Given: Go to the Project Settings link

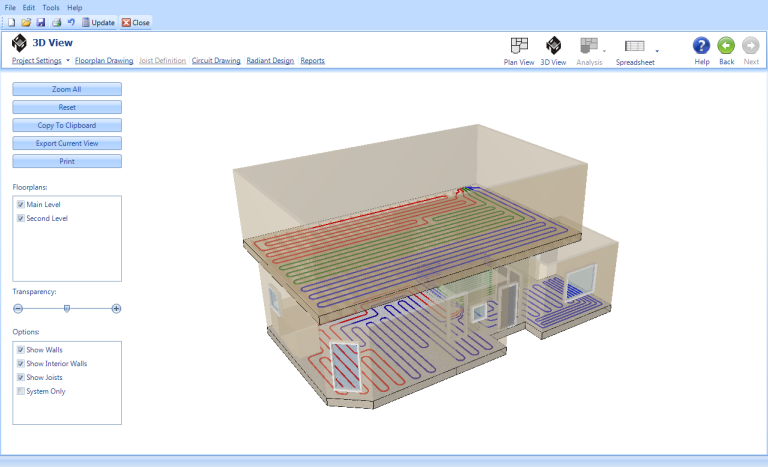Looking at the screenshot, I should point(37,61).
